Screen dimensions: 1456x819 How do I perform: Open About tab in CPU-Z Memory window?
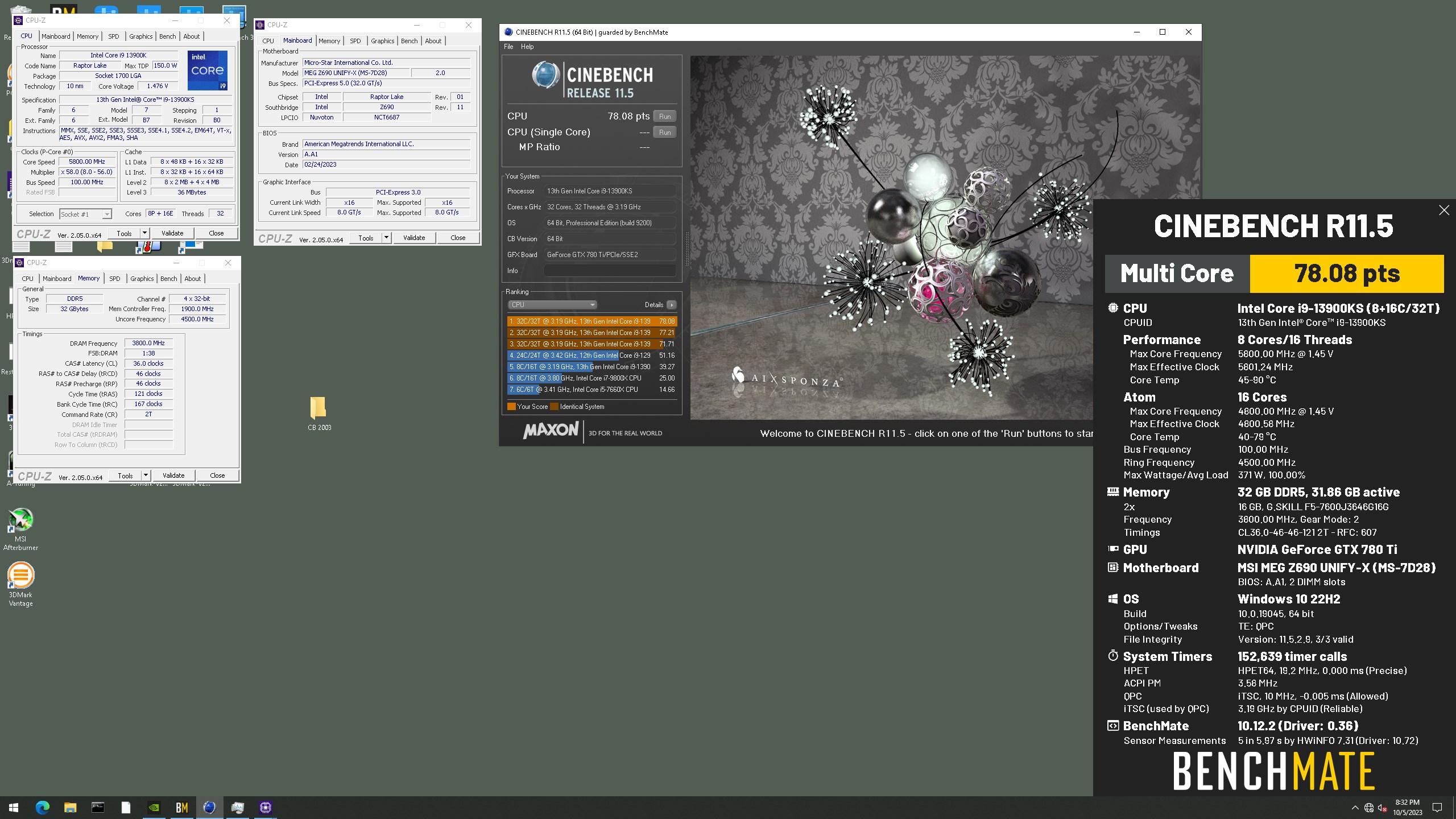click(x=192, y=279)
